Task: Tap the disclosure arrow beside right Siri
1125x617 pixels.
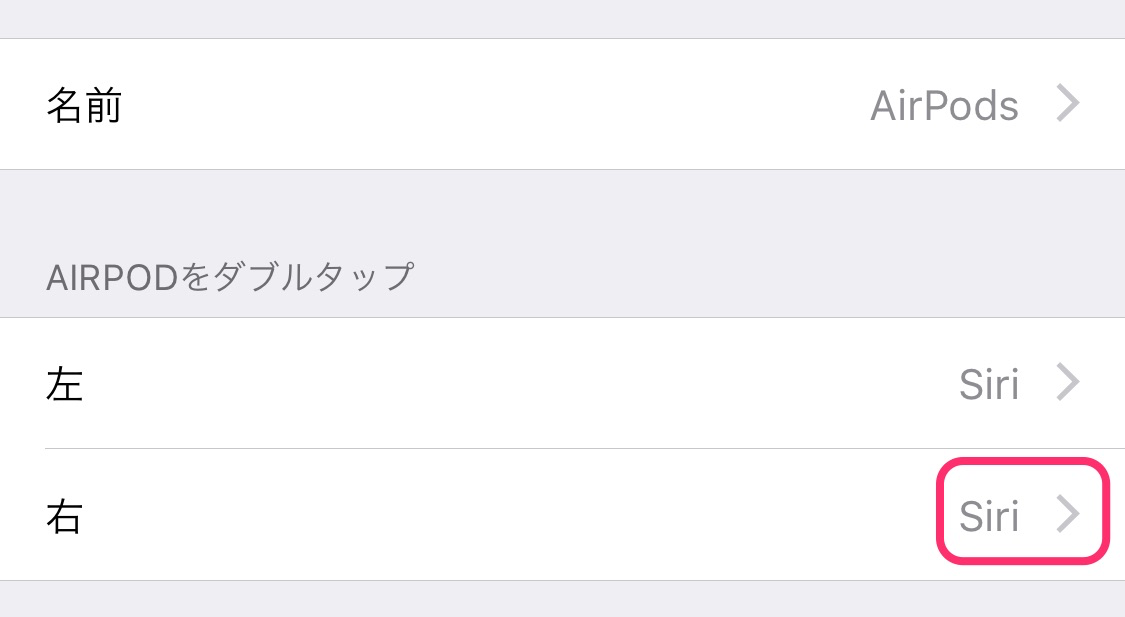Action: pyautogui.click(x=1069, y=514)
